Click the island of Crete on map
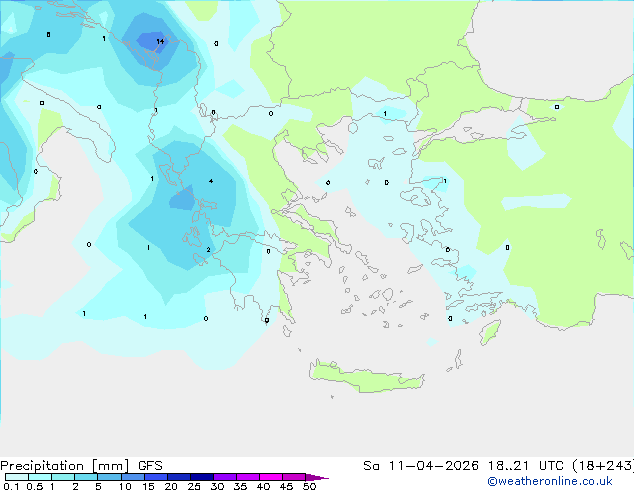 pyautogui.click(x=366, y=377)
